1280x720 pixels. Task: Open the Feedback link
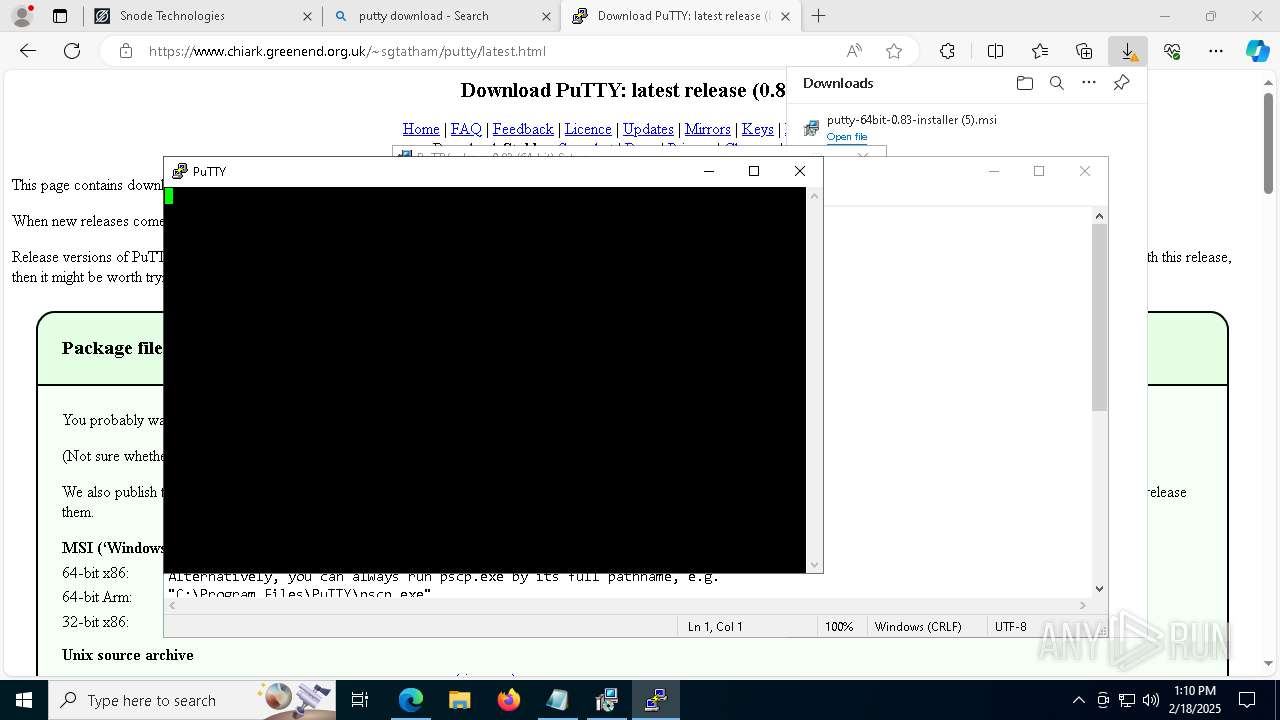point(523,129)
